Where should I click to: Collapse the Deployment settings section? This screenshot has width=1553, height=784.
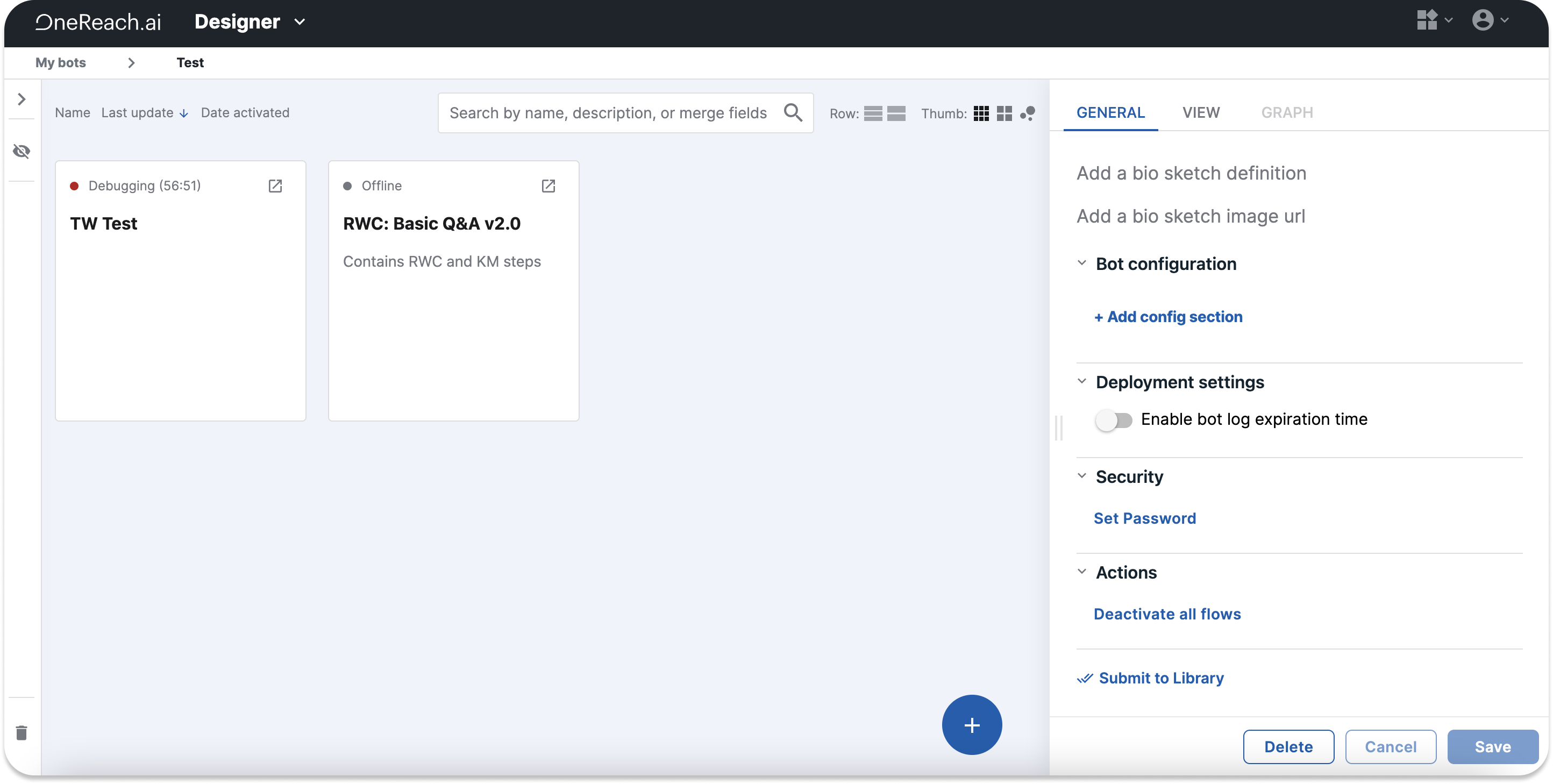click(1082, 381)
